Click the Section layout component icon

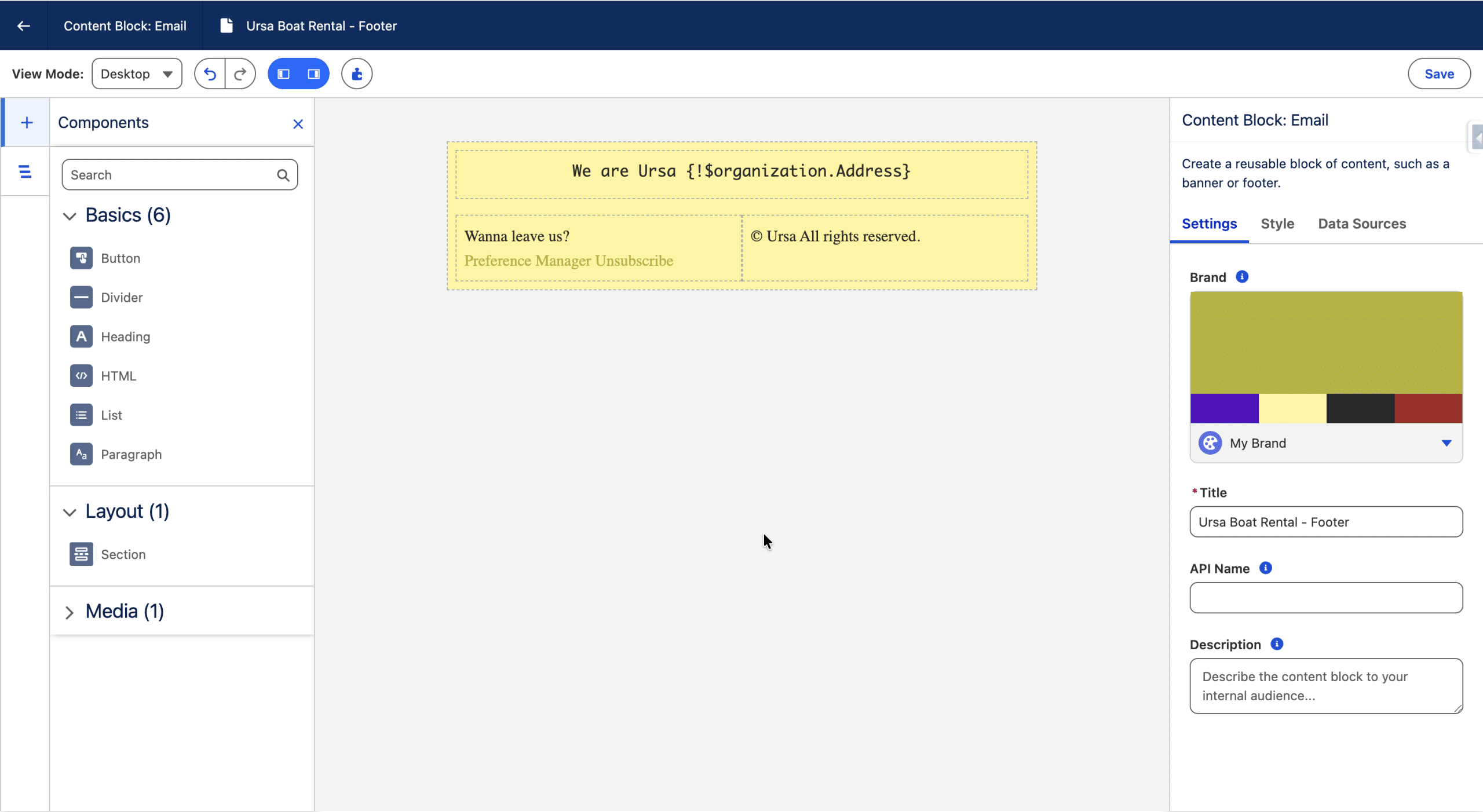coord(81,554)
